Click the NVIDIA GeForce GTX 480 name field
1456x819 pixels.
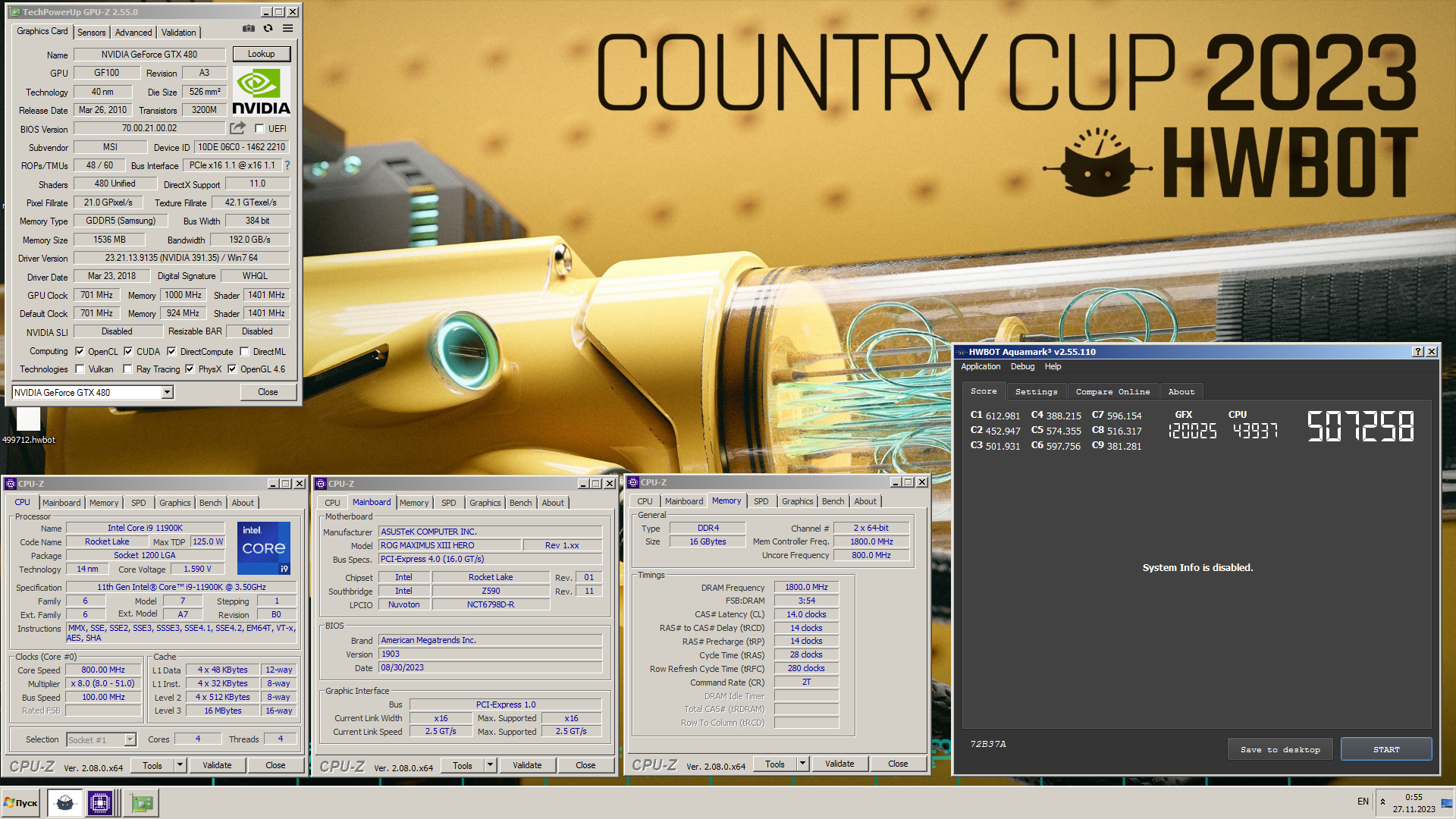point(149,55)
